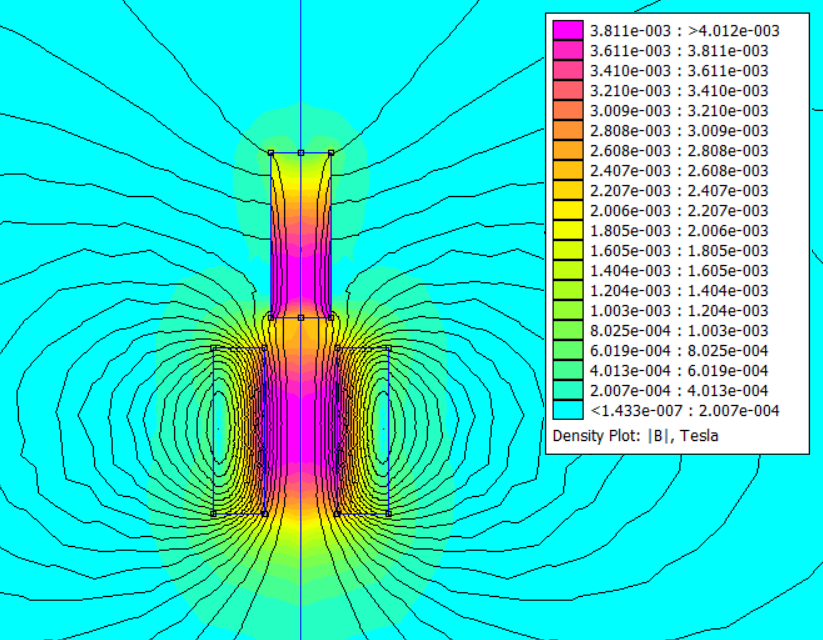Click the 1.404e-003 : 1.605e-003 legend swatch
Screen dimensions: 823x640
point(567,270)
